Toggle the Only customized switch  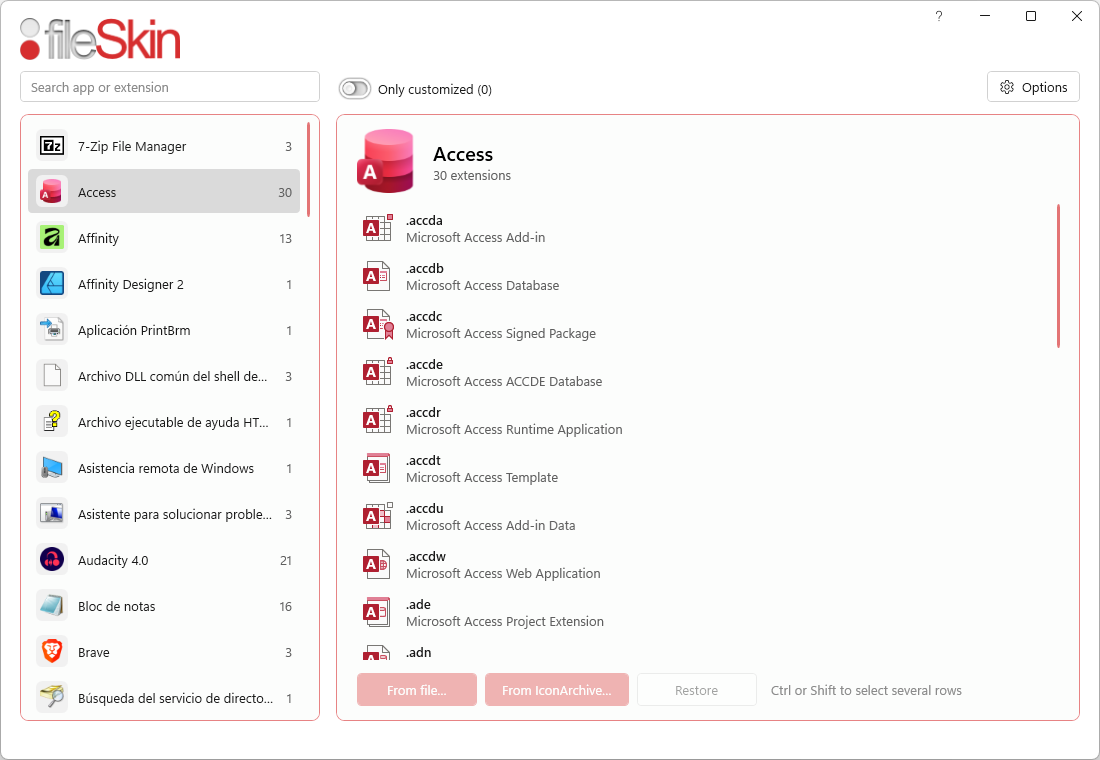(355, 88)
